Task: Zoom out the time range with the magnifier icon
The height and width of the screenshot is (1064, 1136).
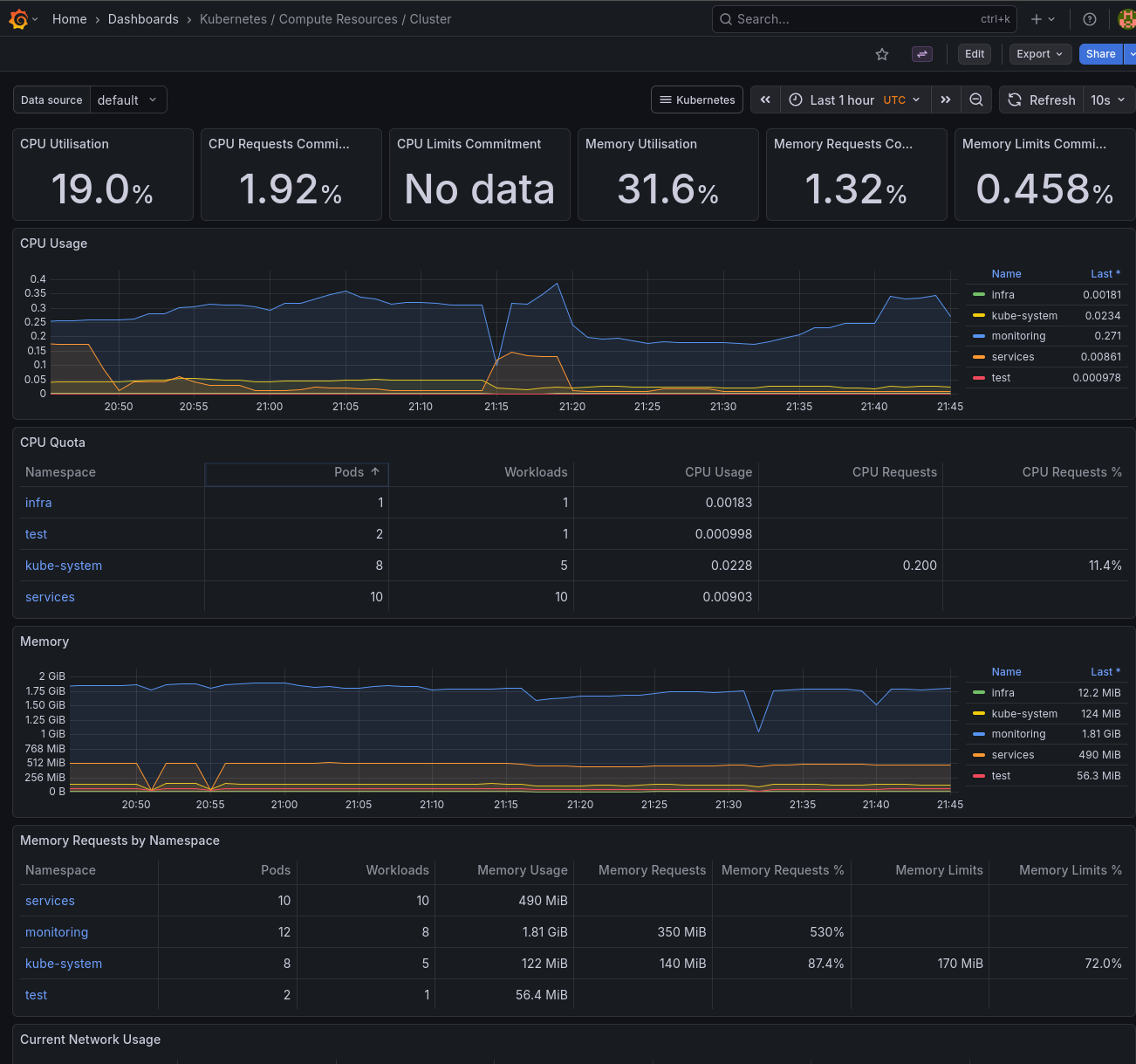Action: (976, 100)
